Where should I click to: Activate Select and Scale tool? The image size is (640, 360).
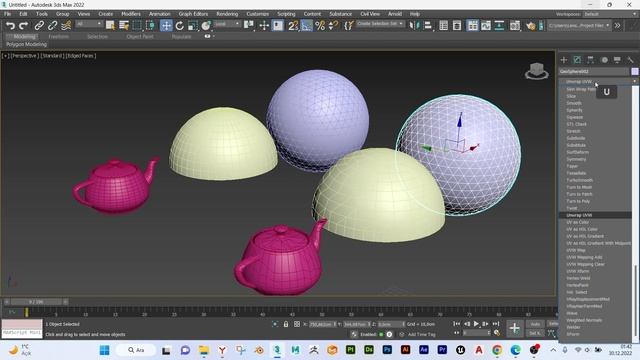193,26
